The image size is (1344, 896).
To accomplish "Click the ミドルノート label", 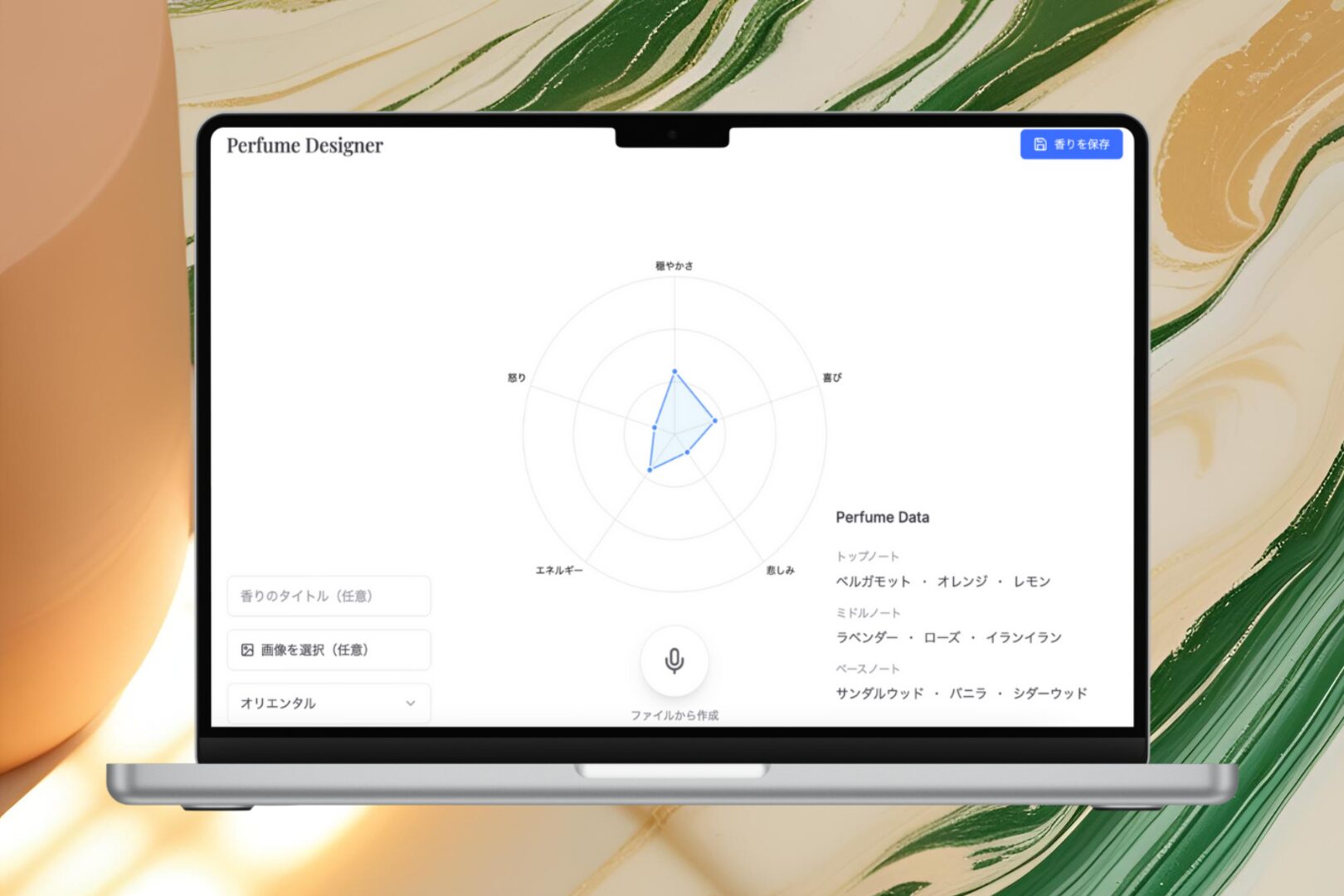I will tap(868, 612).
